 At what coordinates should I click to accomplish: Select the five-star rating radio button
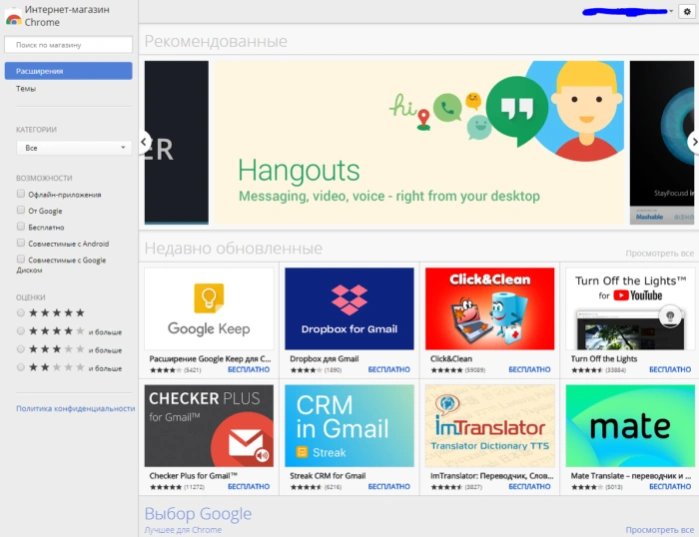(x=21, y=313)
